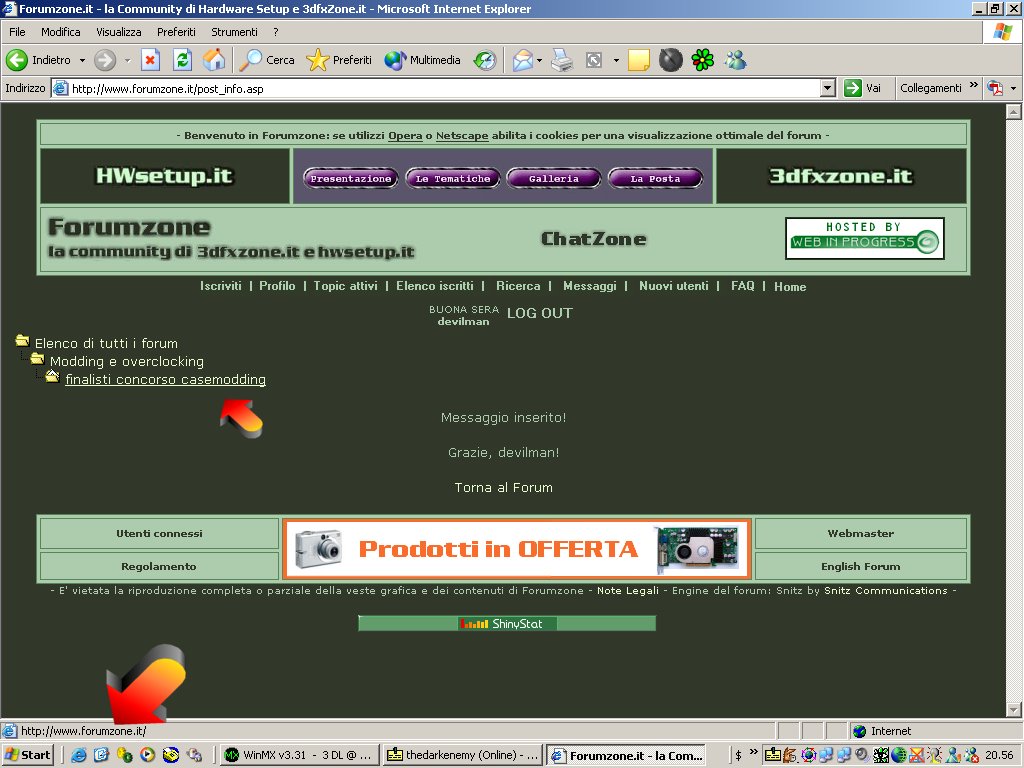The image size is (1024, 768).
Task: Print page with printer icon
Action: 562,60
